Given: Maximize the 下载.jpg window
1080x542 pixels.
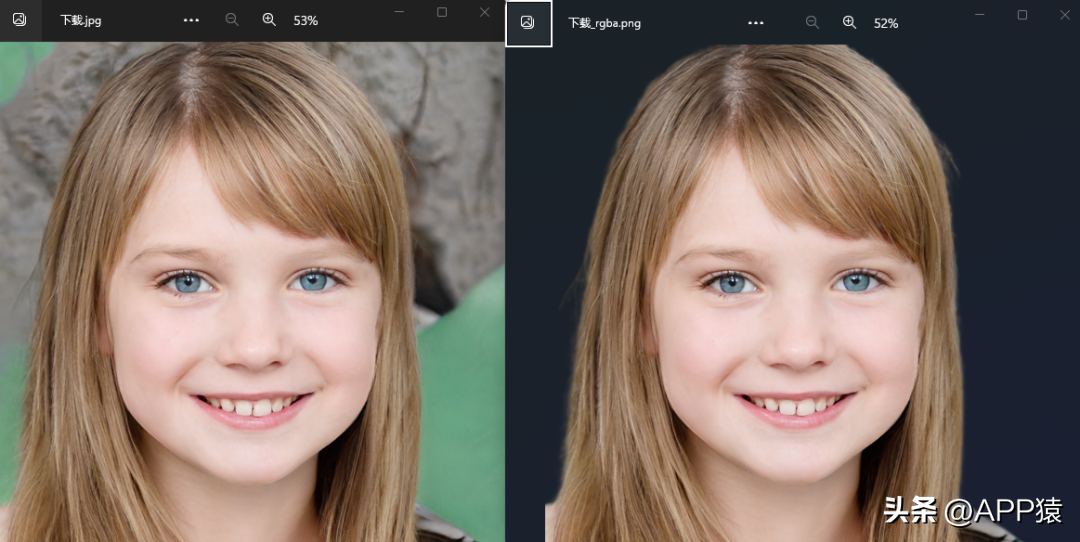Looking at the screenshot, I should point(442,12).
